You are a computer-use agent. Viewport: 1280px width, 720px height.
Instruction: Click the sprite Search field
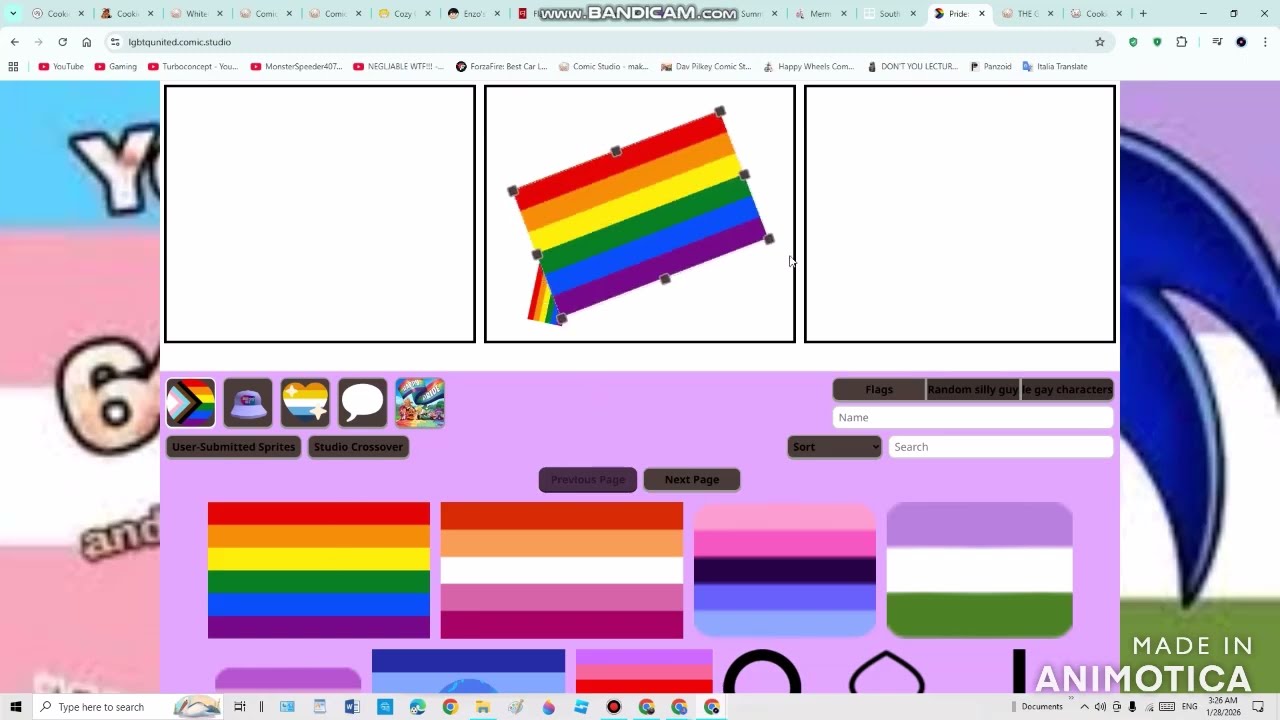click(x=1001, y=447)
